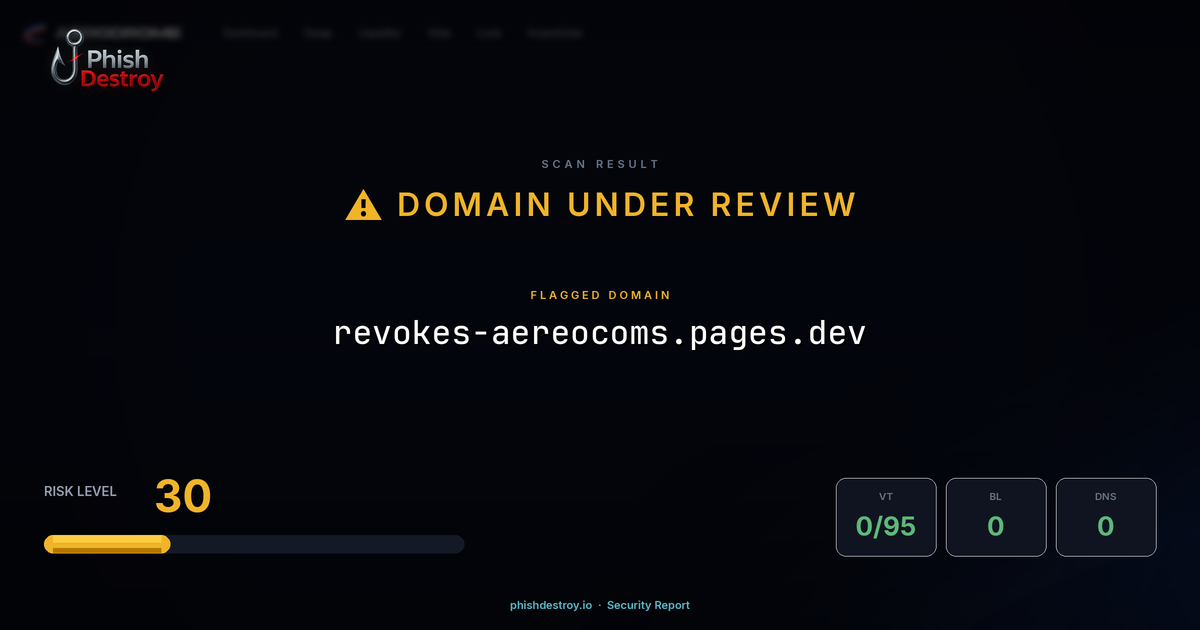The height and width of the screenshot is (630, 1200).
Task: Click the circular brand icon in top-left corner
Action: 32,33
